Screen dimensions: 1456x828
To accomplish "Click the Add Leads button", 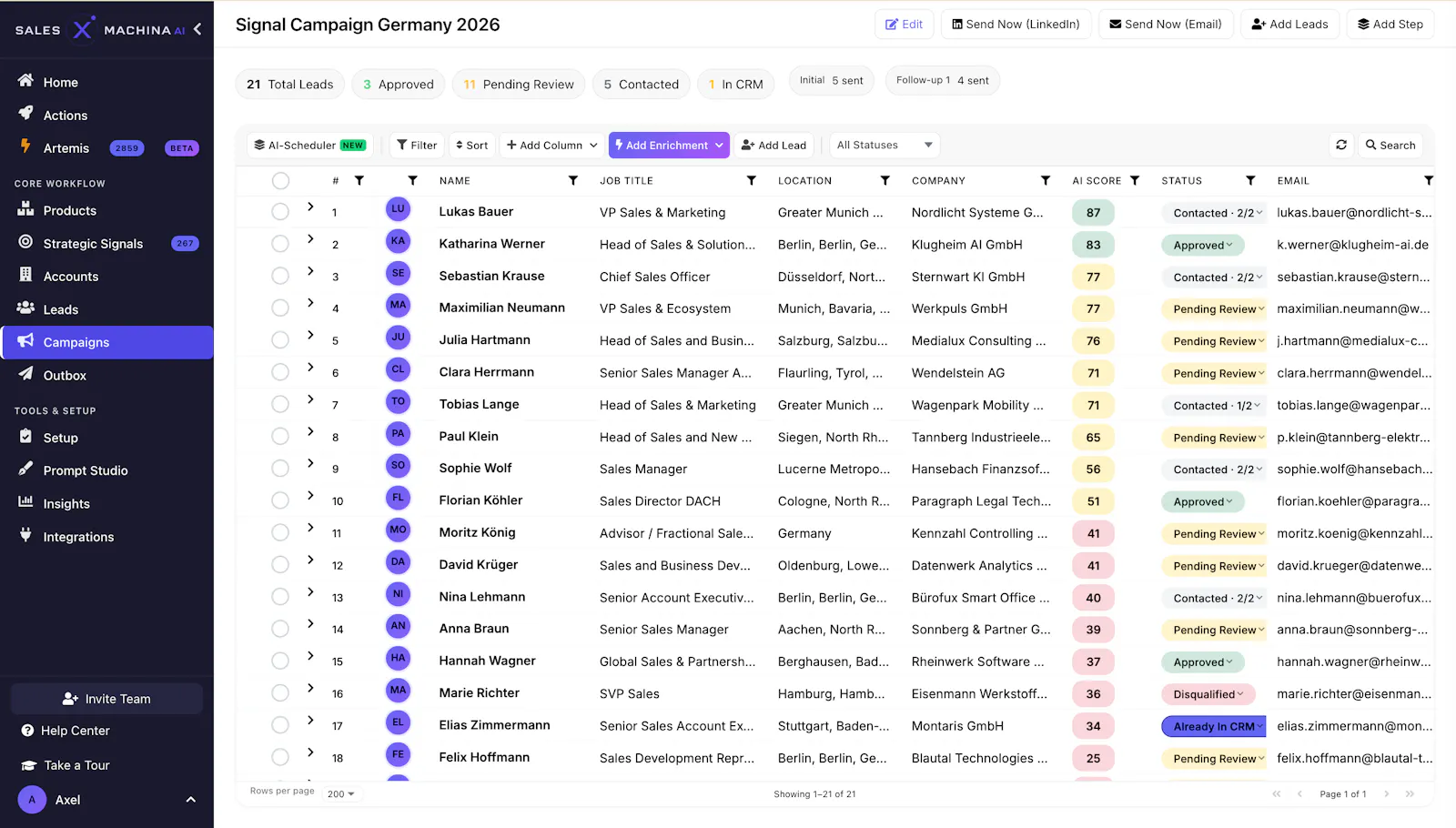I will 1289,25.
